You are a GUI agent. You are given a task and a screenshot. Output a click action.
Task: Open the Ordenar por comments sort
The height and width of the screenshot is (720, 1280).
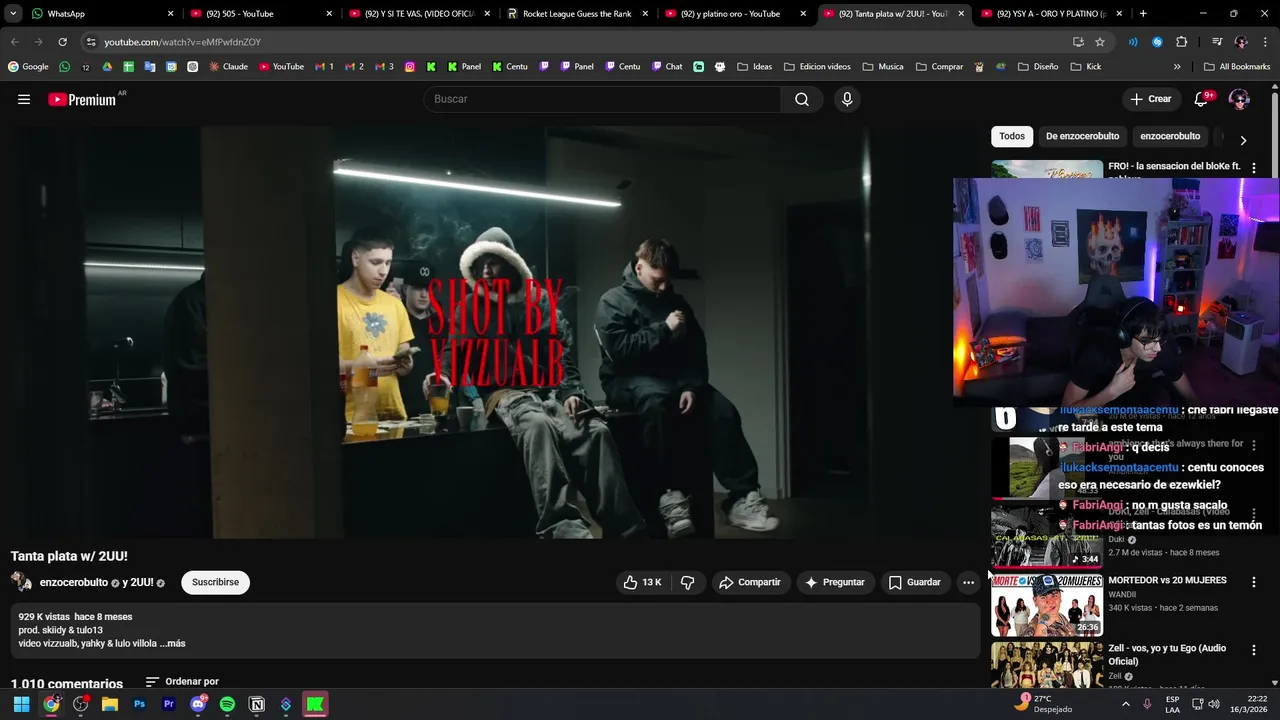point(182,682)
